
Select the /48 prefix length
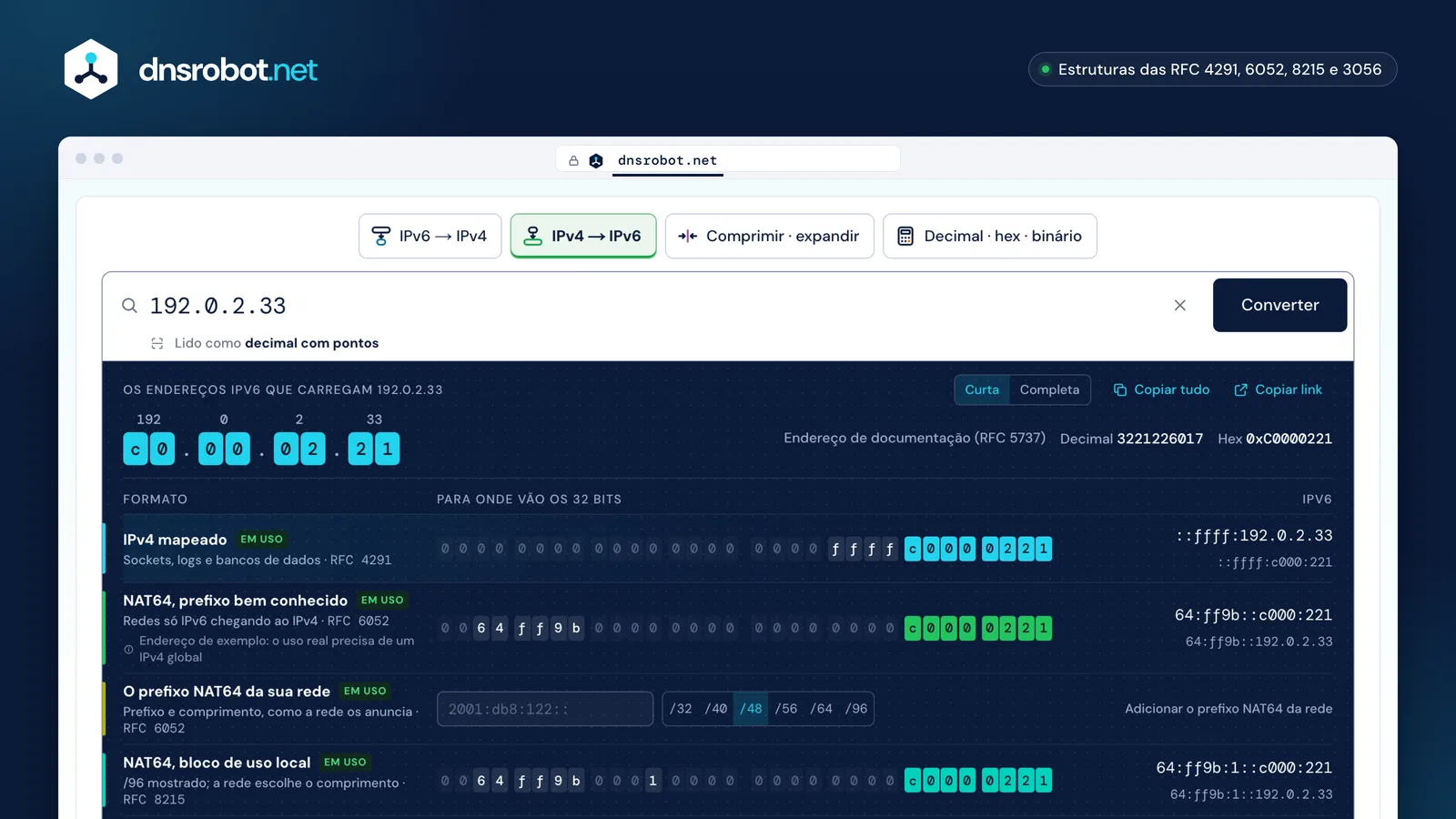[751, 709]
